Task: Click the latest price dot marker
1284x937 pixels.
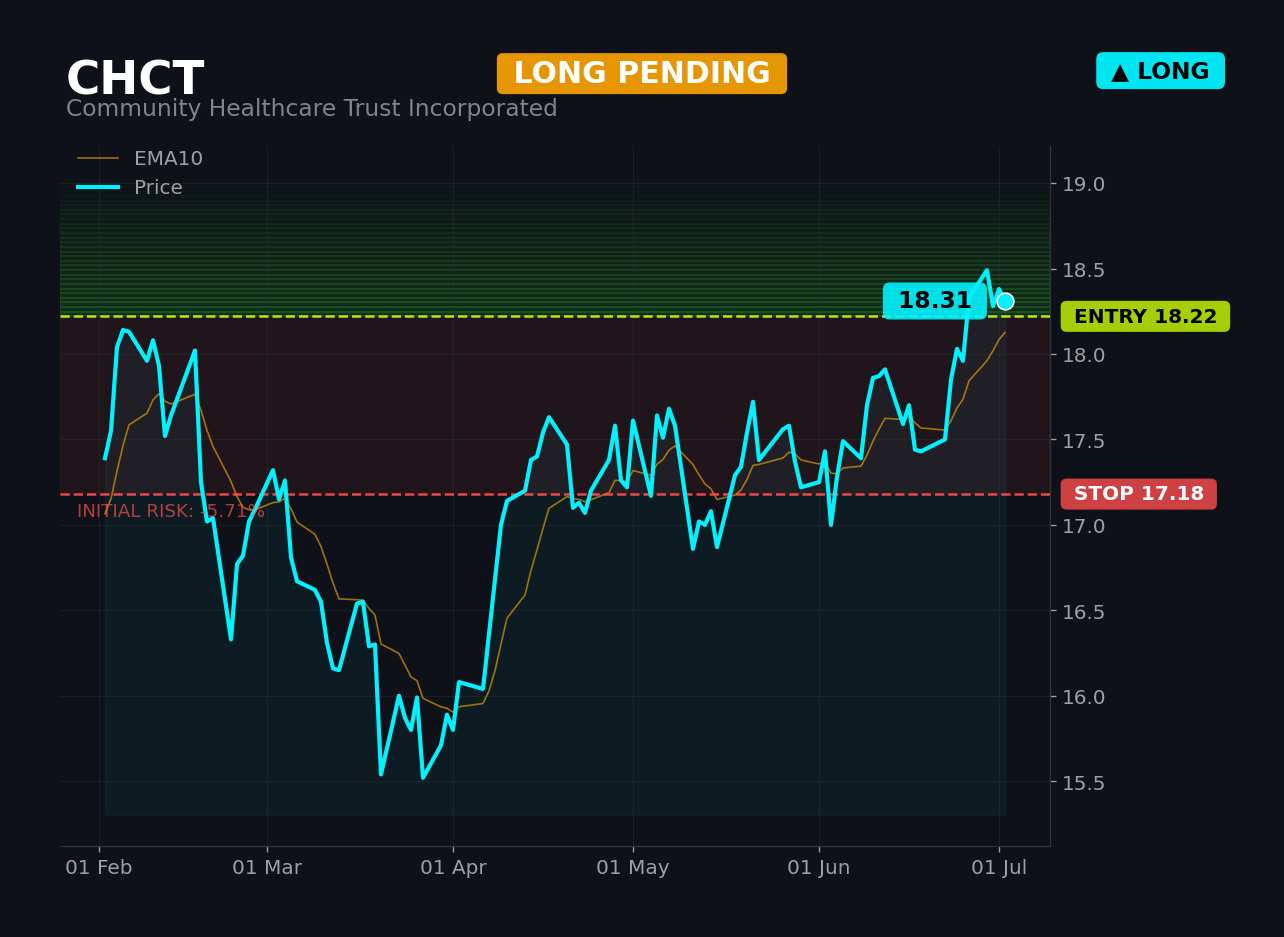Action: [1005, 301]
